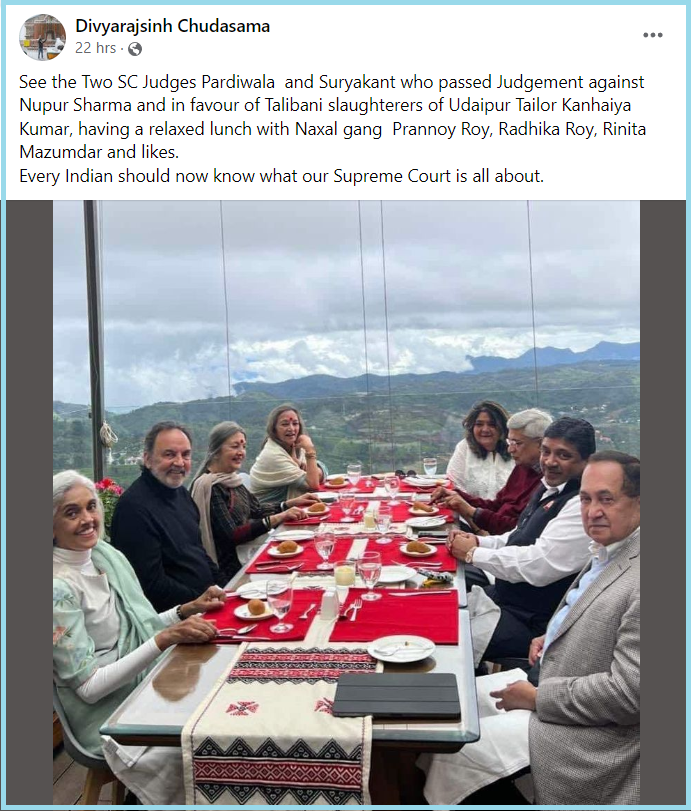The height and width of the screenshot is (811, 691).
Task: Open the post's three-dot options menu
Action: (x=653, y=35)
